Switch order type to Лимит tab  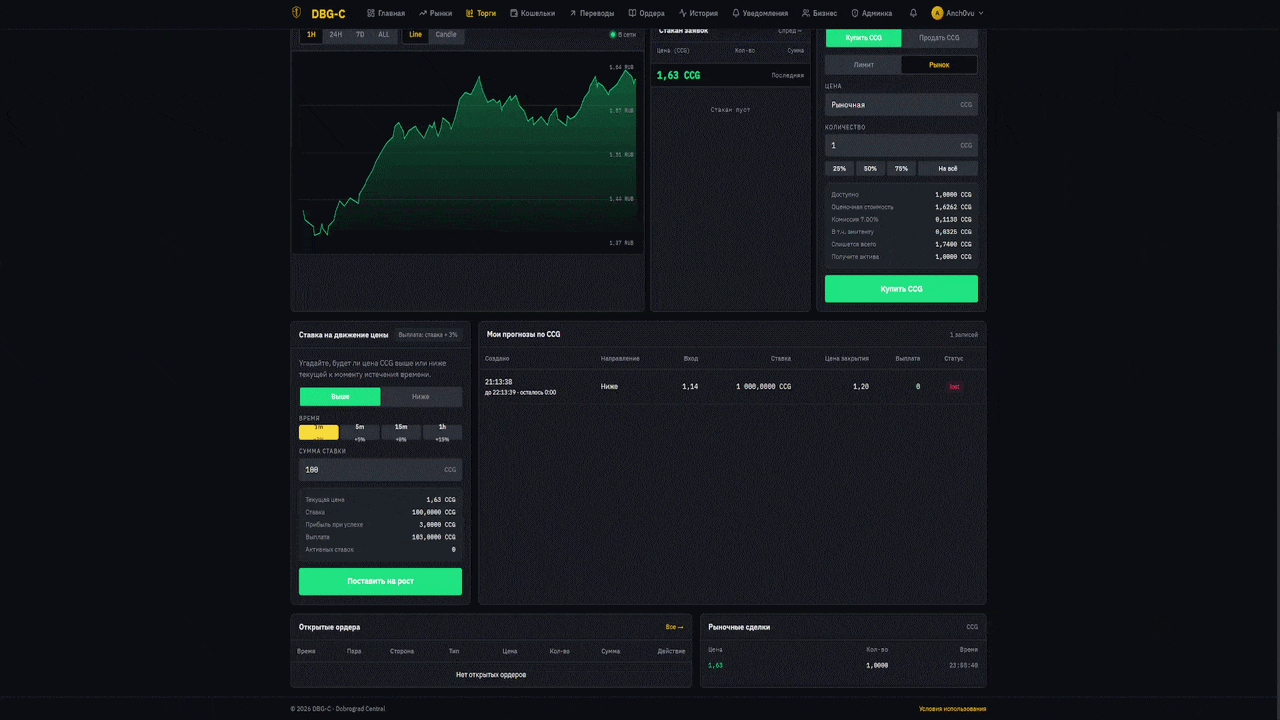pos(863,65)
